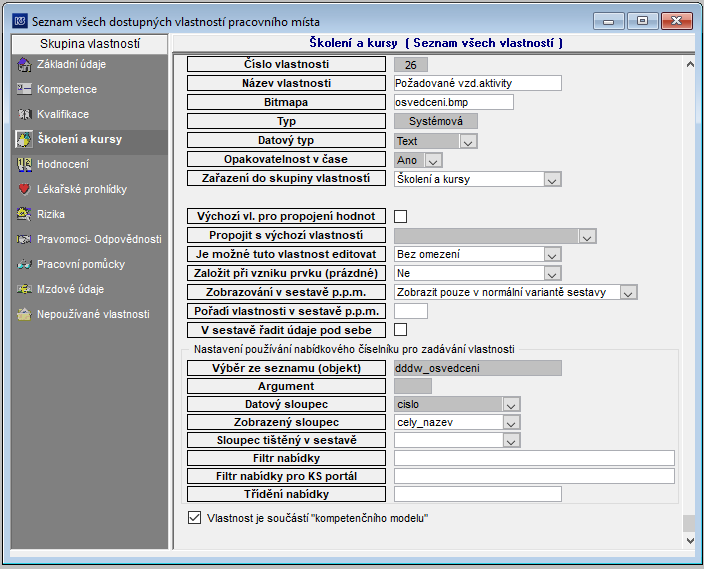Show the Rizika property group
This screenshot has width=704, height=569.
click(51, 215)
